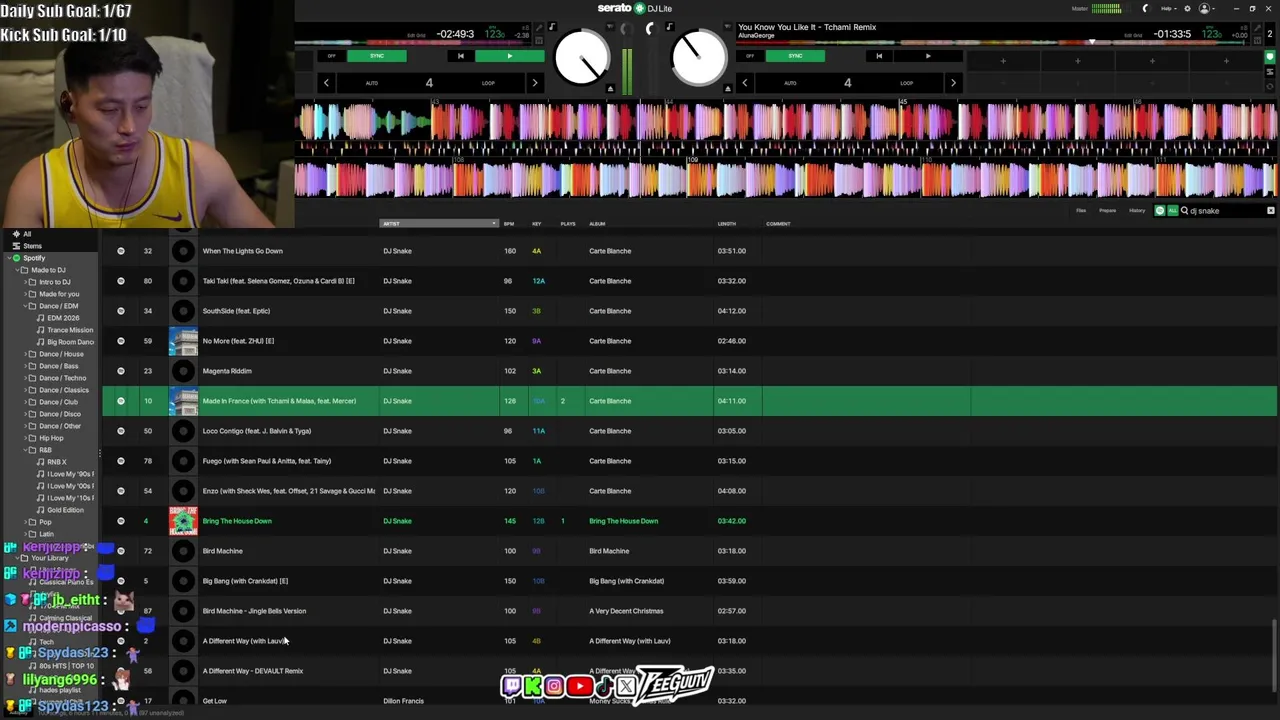Toggle the Spotify search filter icon

point(1160,211)
